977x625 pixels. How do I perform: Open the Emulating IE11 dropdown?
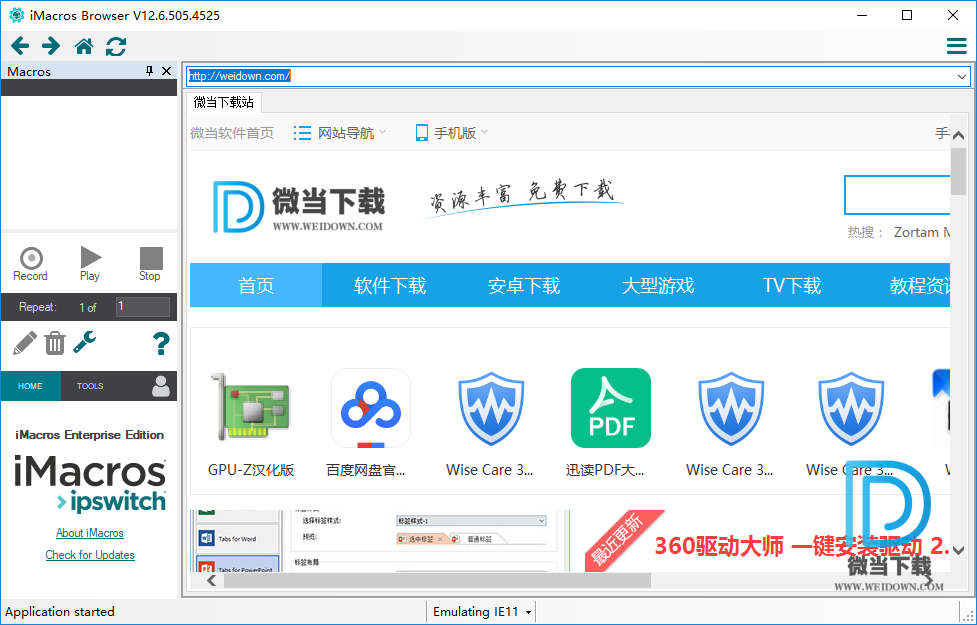coord(482,612)
